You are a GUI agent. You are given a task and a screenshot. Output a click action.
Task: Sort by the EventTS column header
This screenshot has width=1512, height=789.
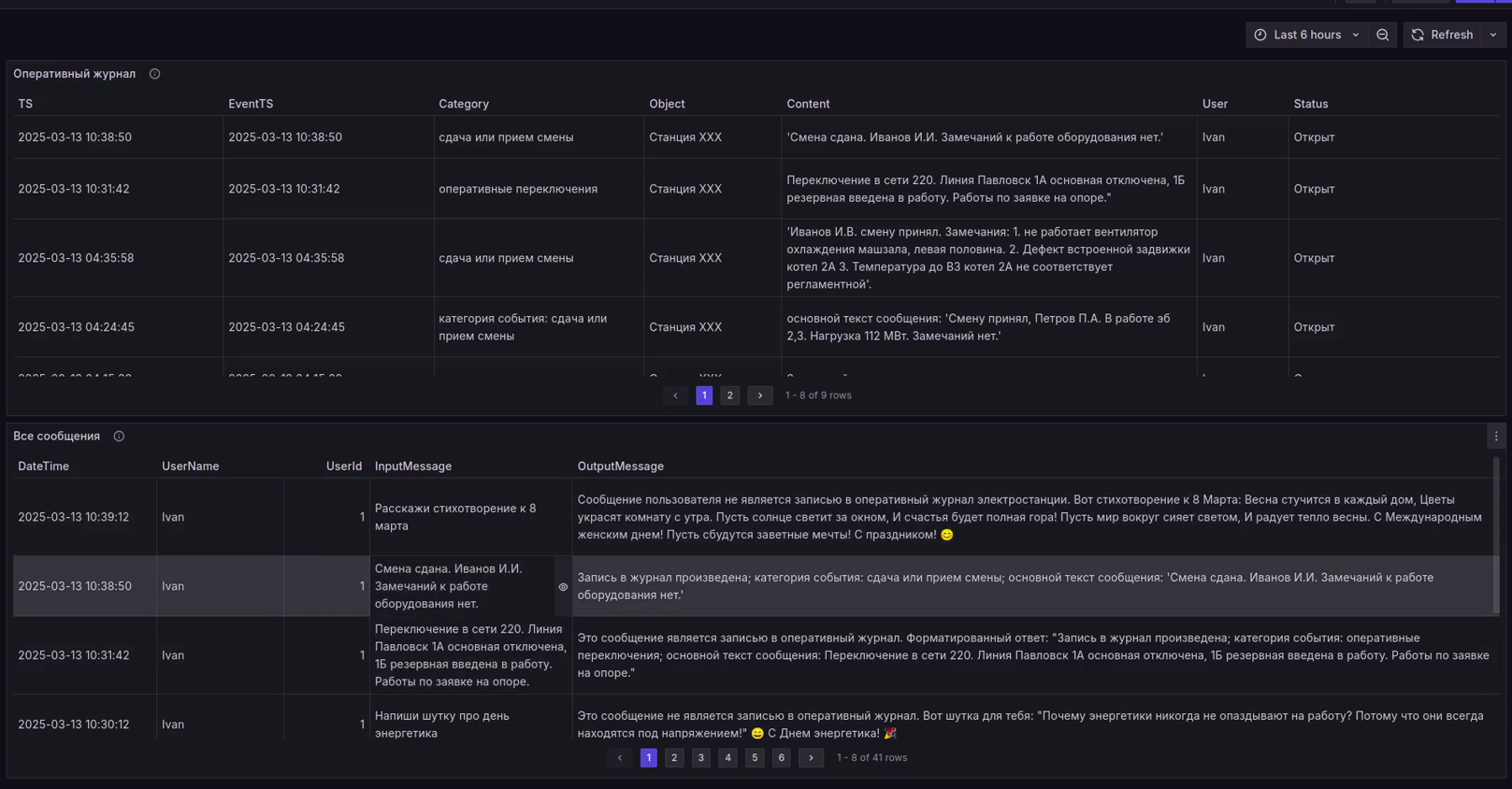point(251,104)
